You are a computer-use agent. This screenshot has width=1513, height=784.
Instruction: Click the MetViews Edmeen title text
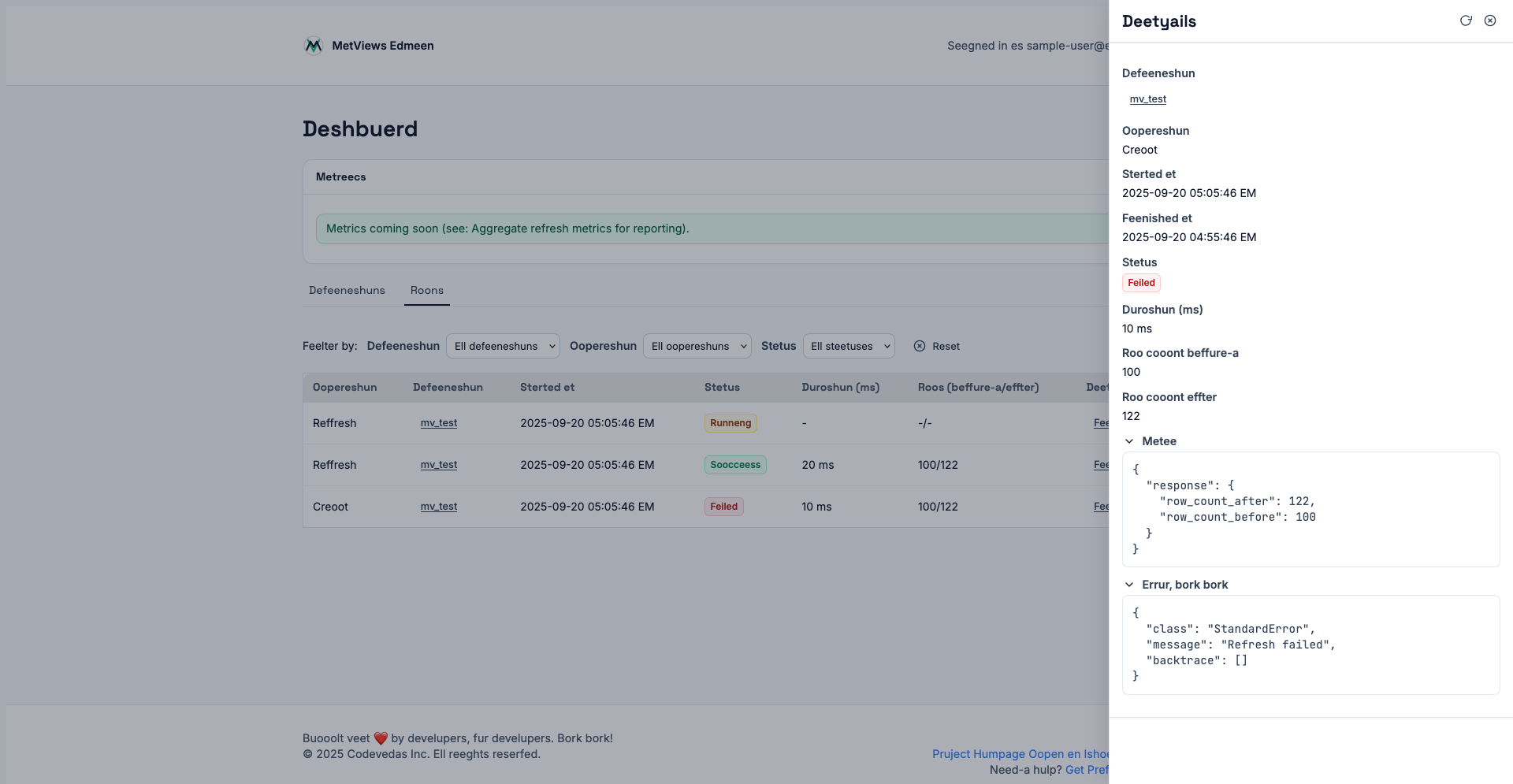(x=383, y=46)
